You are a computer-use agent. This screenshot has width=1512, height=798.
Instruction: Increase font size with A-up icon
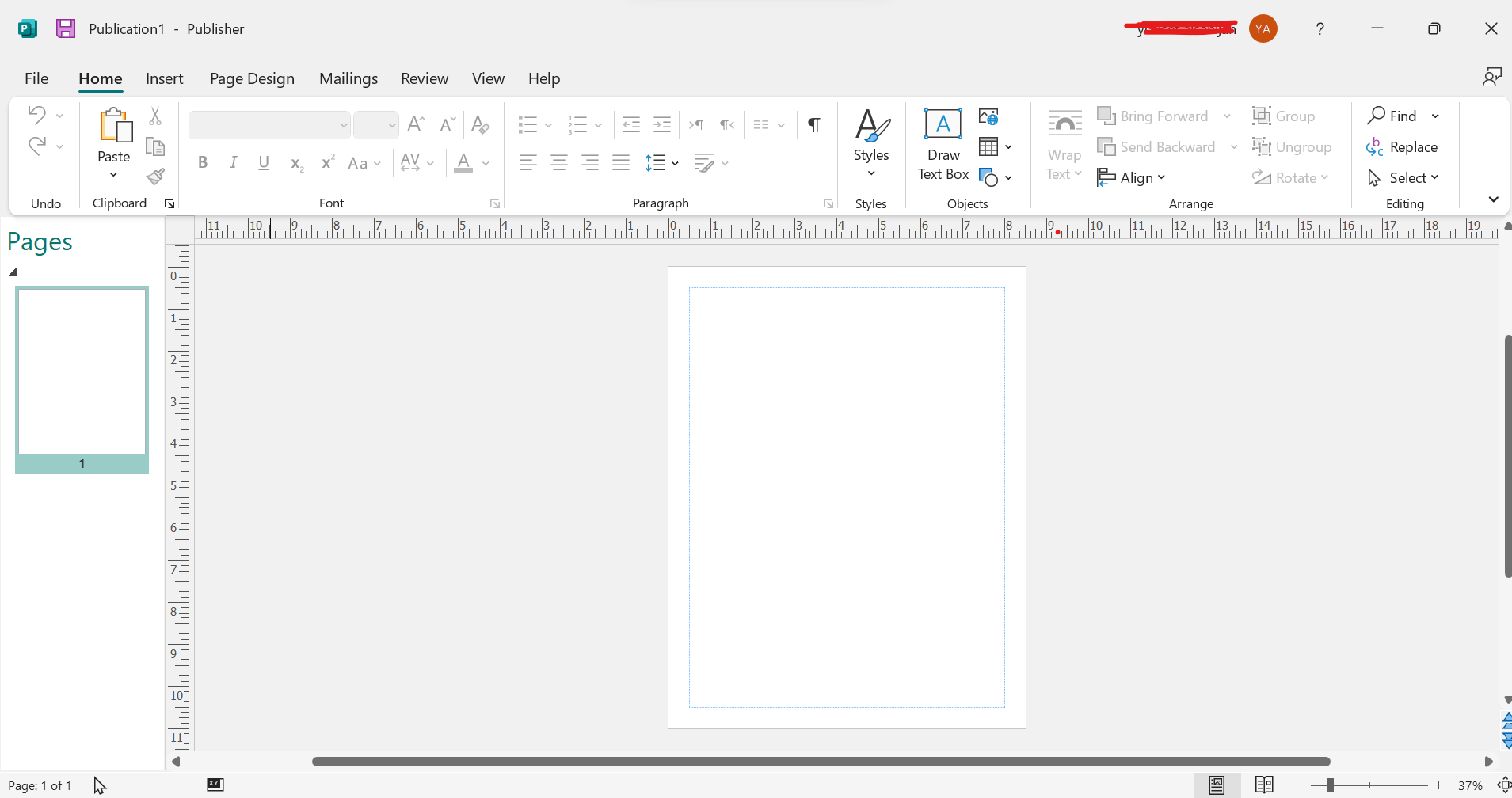tap(416, 124)
